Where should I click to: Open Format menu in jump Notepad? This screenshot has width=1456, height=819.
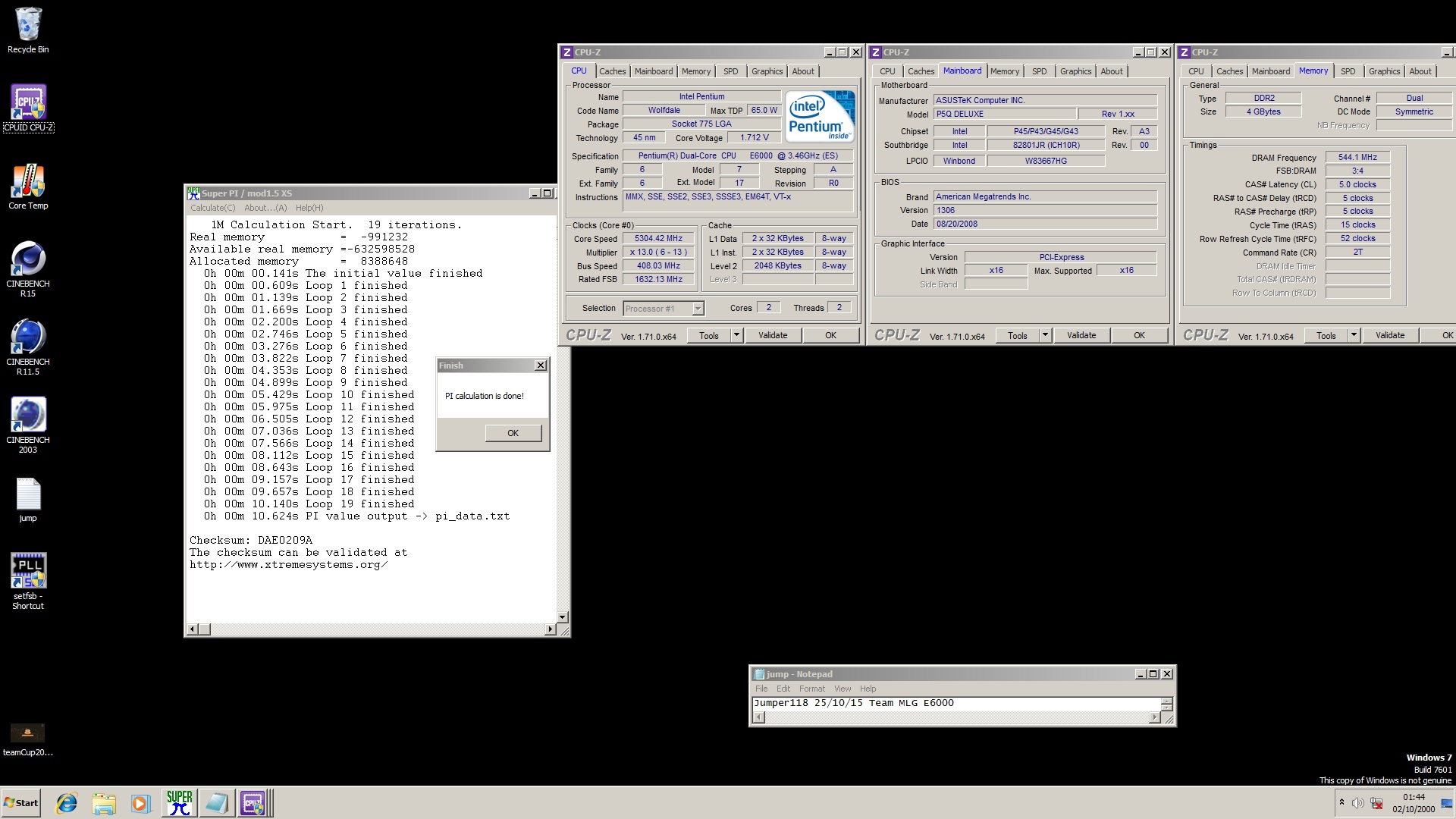tap(811, 689)
